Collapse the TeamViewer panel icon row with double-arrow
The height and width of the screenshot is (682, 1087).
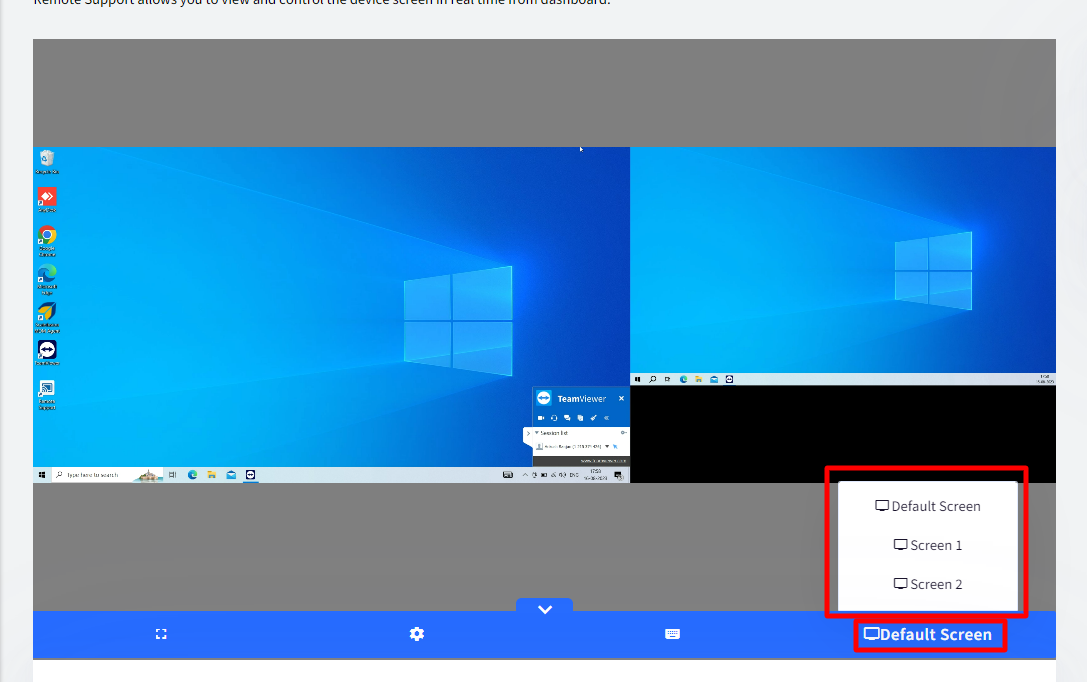(607, 418)
